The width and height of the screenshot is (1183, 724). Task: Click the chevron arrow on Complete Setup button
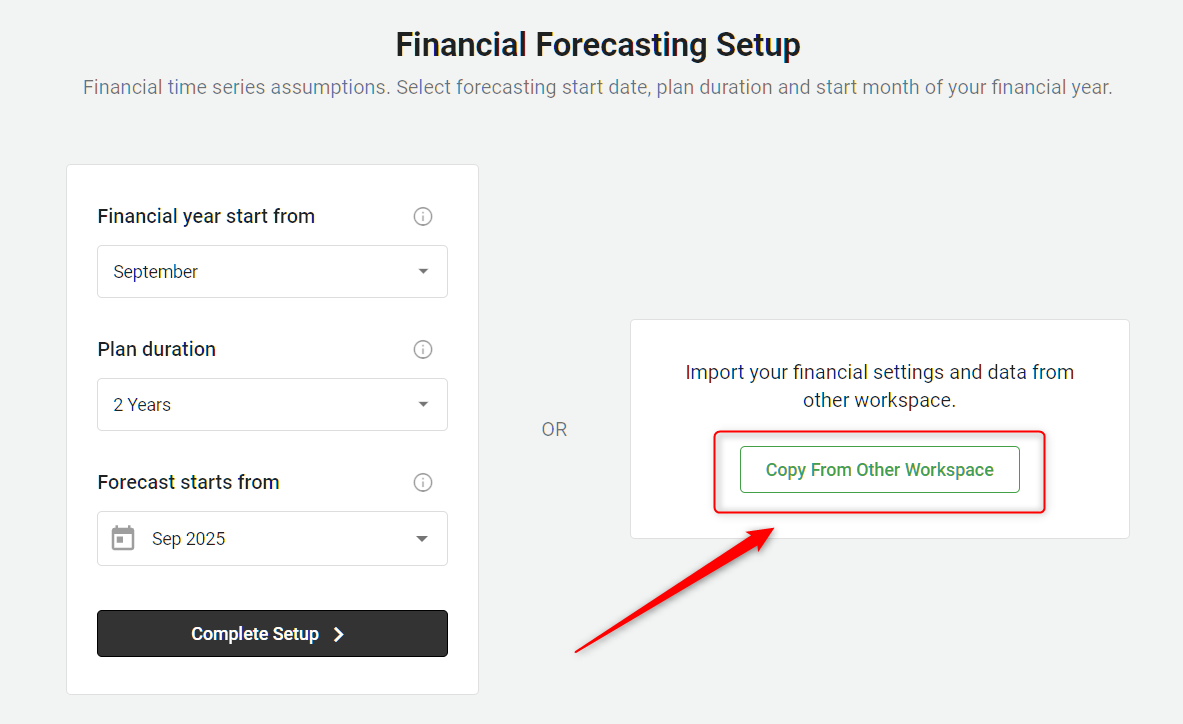point(339,634)
